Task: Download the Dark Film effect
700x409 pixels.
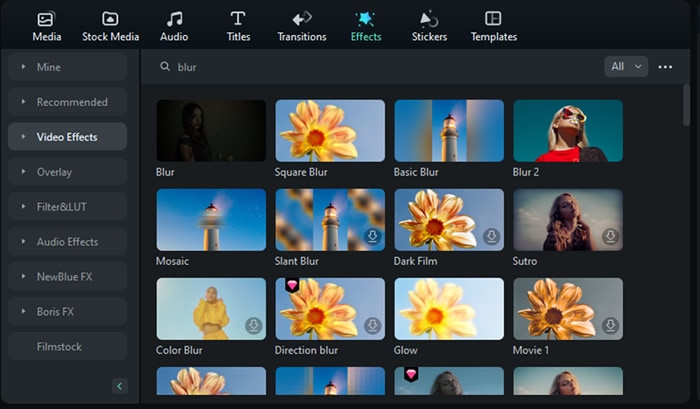Action: [491, 236]
